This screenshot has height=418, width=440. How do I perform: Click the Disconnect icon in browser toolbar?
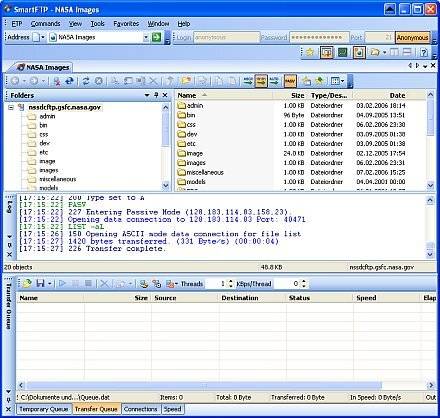(x=57, y=81)
